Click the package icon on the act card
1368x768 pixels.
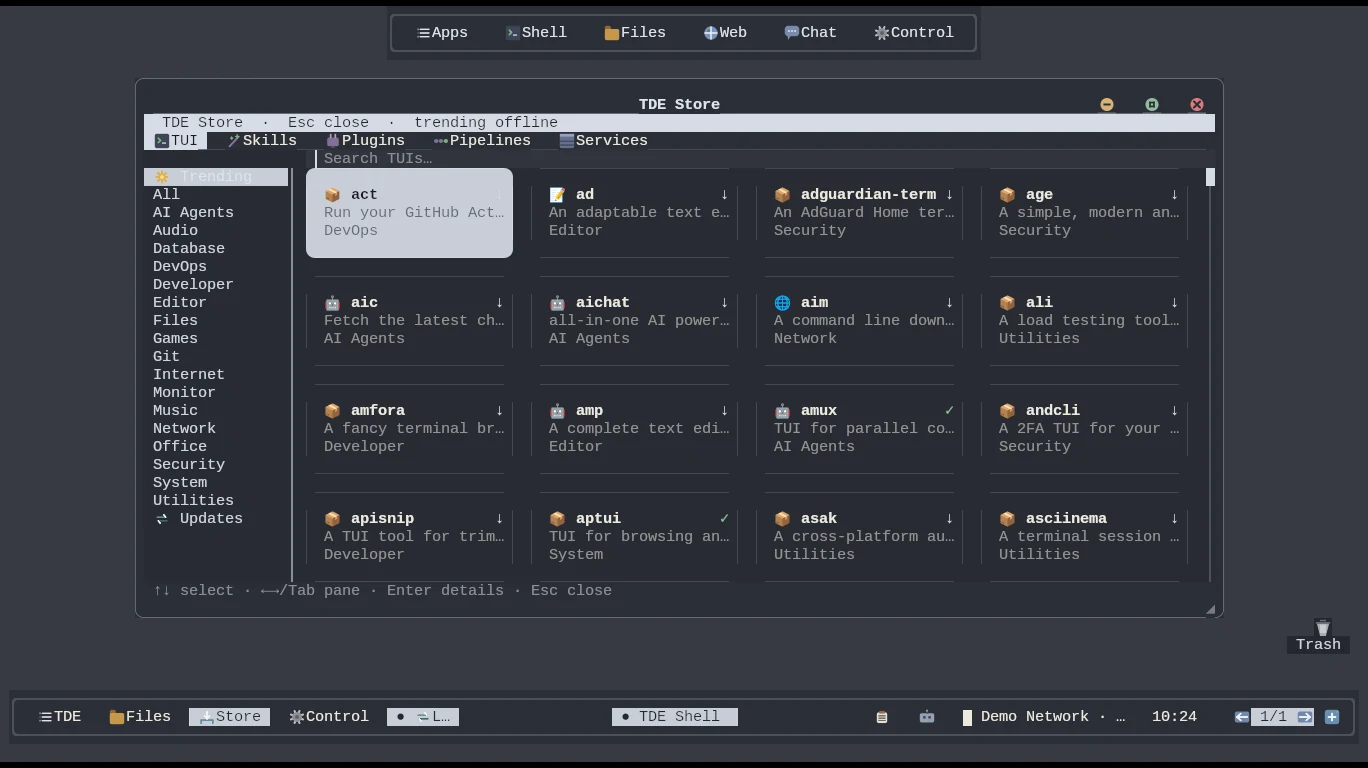[333, 195]
